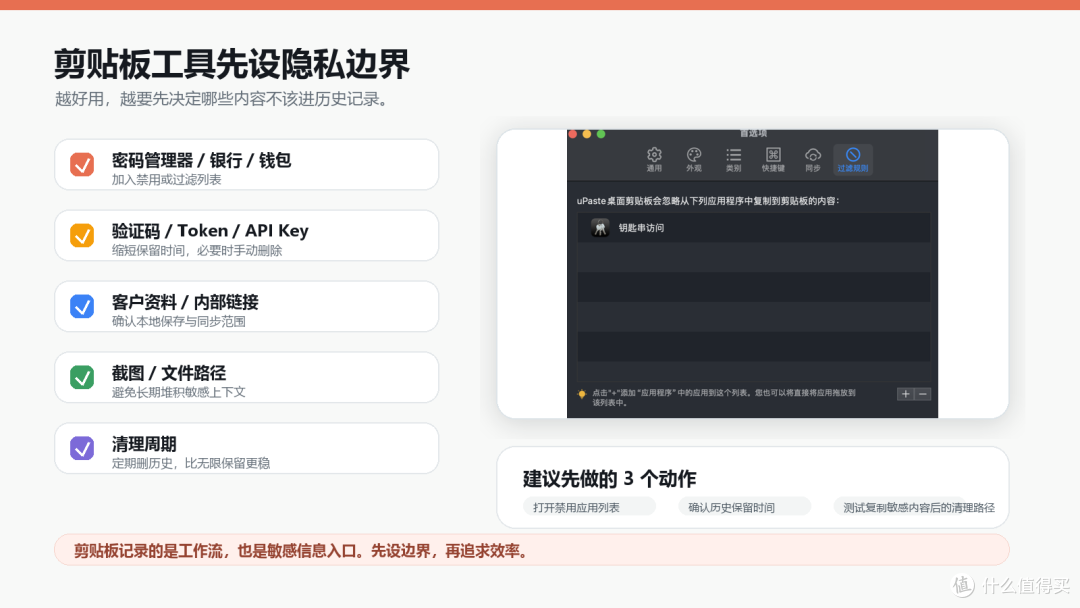The height and width of the screenshot is (608, 1080).
Task: Click the heading 验证码 / Token / API Key
Action: (x=210, y=231)
